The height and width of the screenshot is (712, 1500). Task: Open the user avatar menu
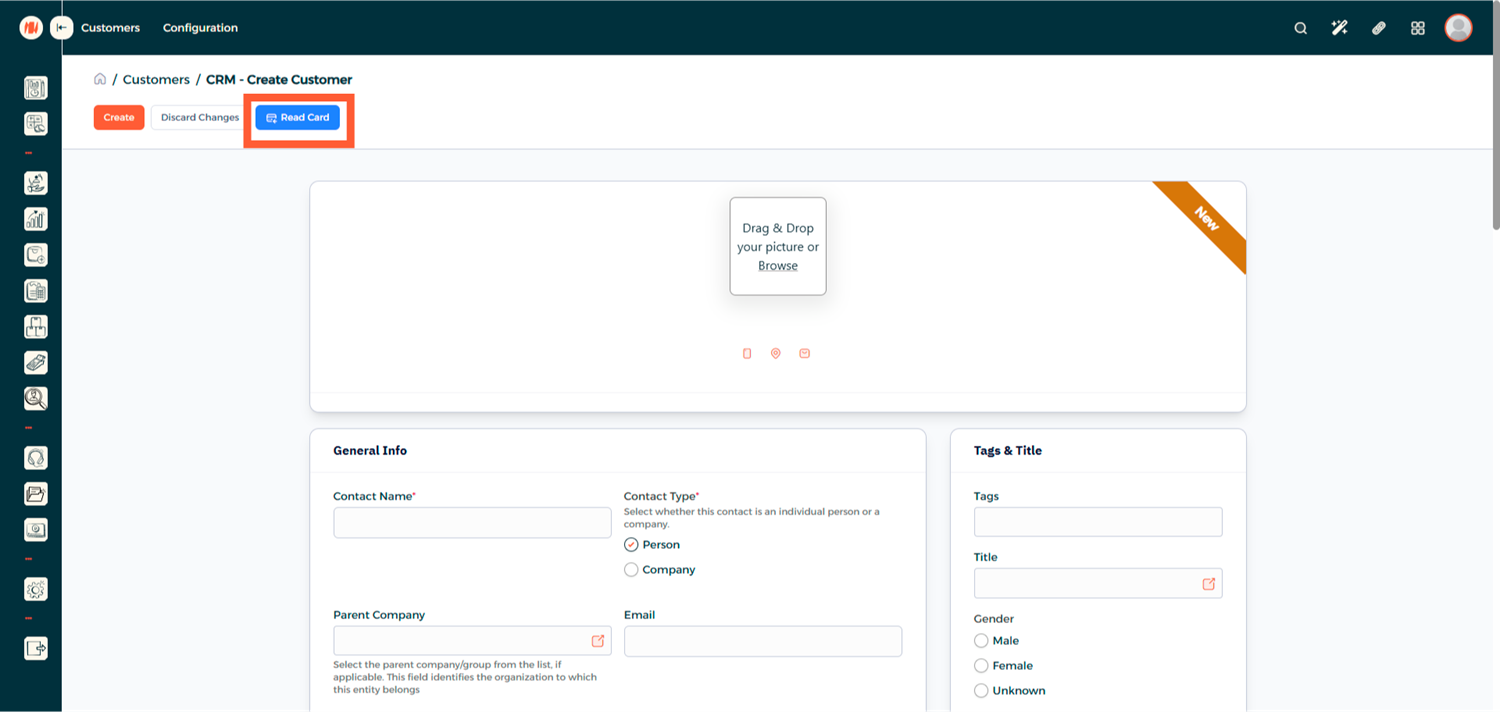point(1458,28)
